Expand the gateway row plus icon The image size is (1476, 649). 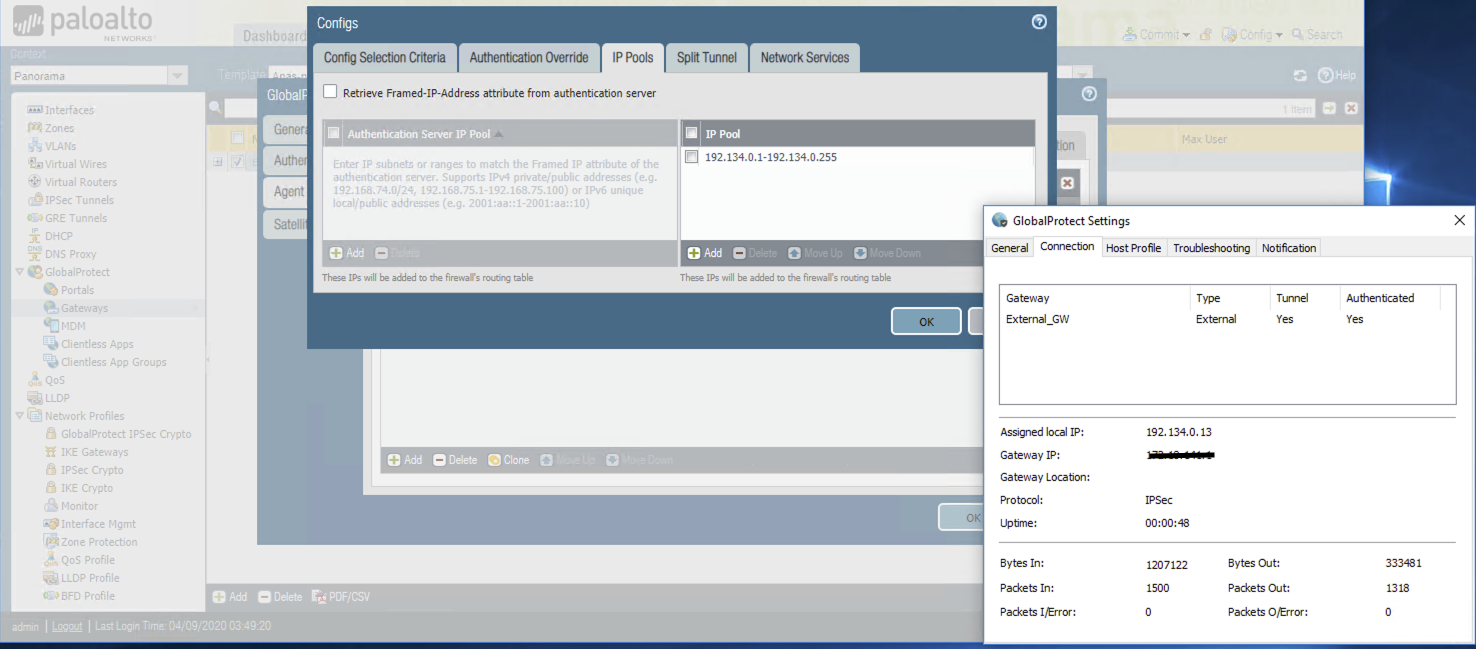point(218,162)
